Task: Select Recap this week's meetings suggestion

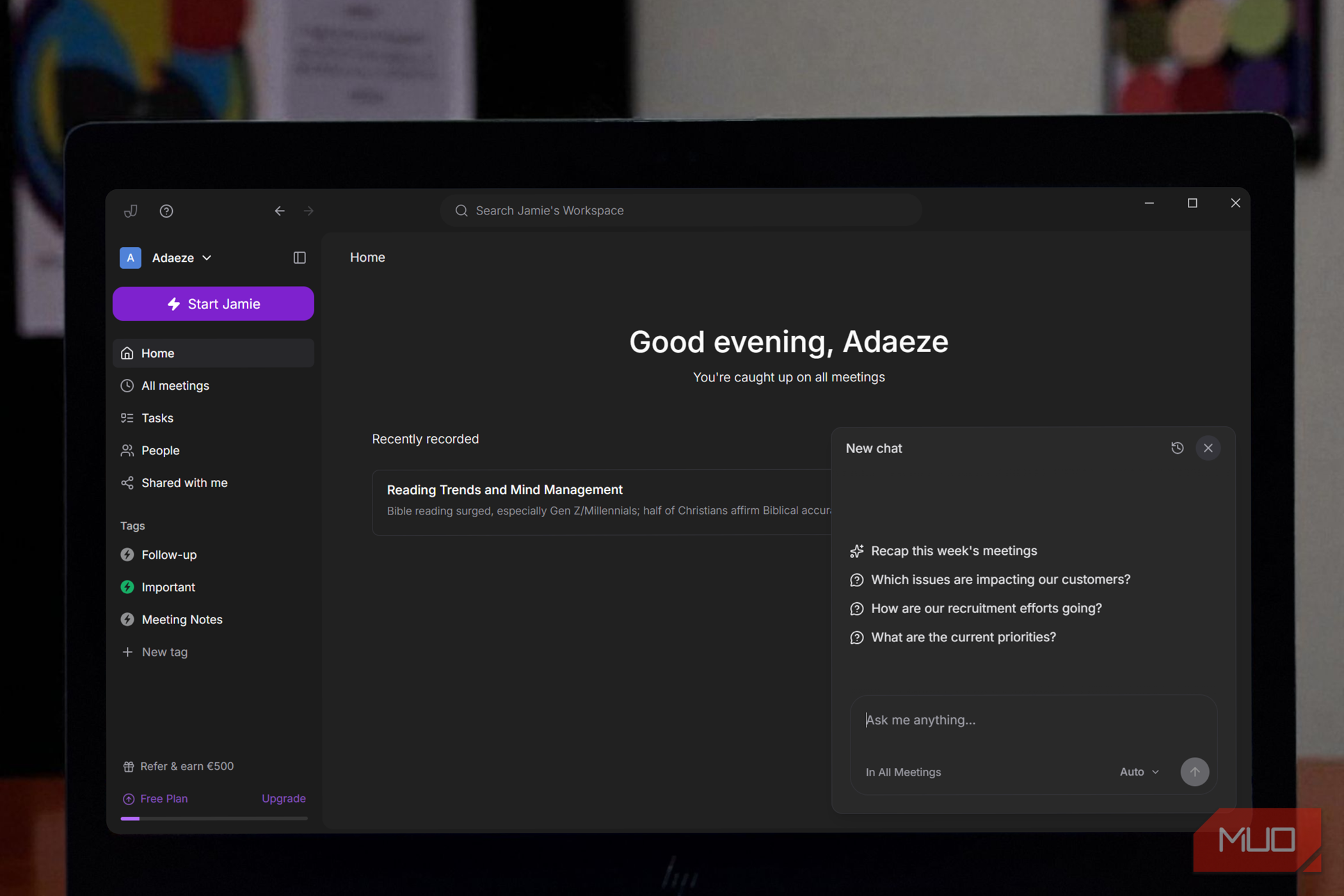Action: coord(954,551)
